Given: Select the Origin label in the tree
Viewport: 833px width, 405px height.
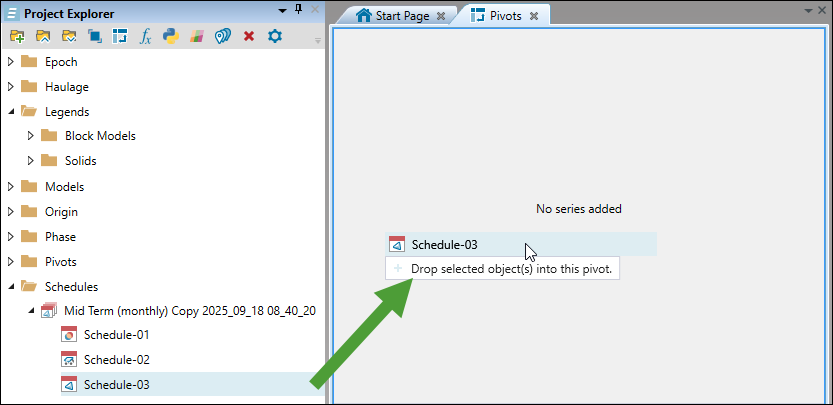Looking at the screenshot, I should pyautogui.click(x=61, y=212).
